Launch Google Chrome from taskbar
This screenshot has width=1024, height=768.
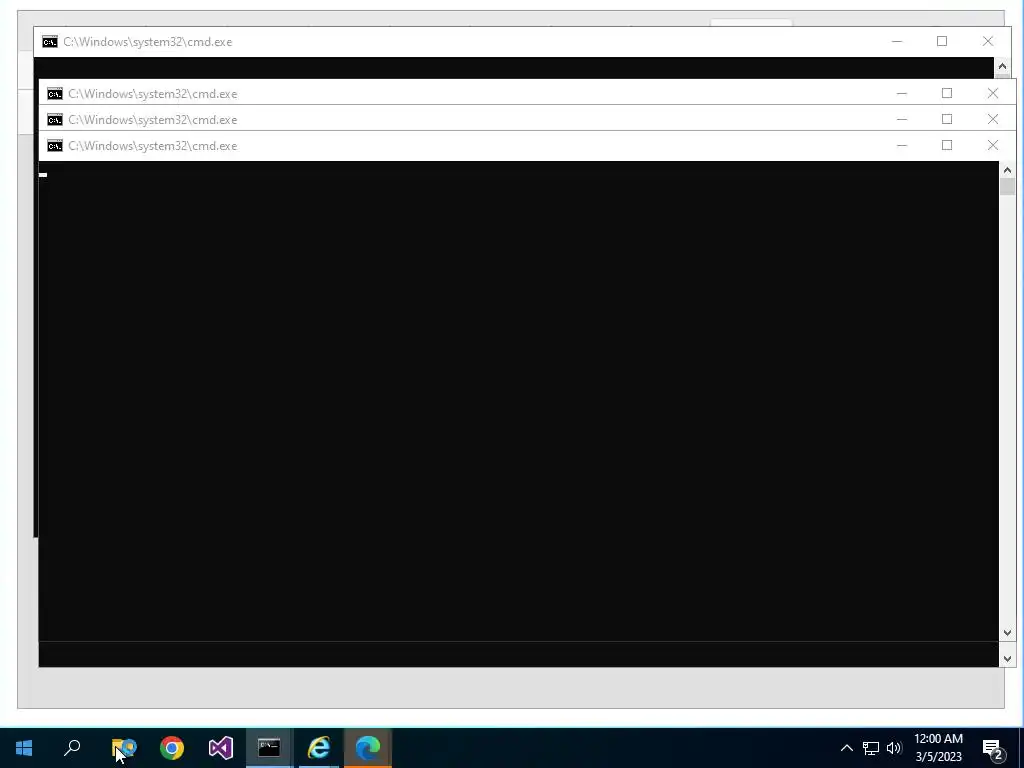(172, 748)
